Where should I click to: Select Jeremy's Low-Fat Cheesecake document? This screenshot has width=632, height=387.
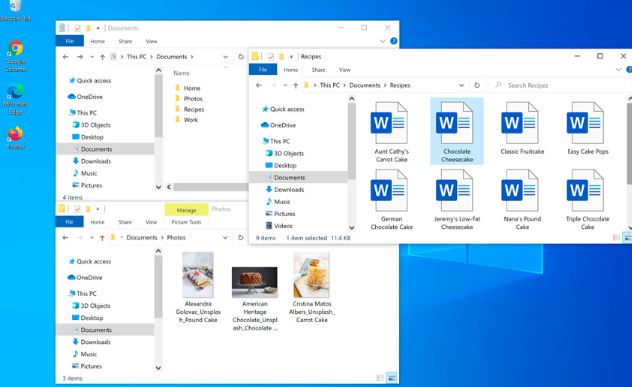click(457, 200)
